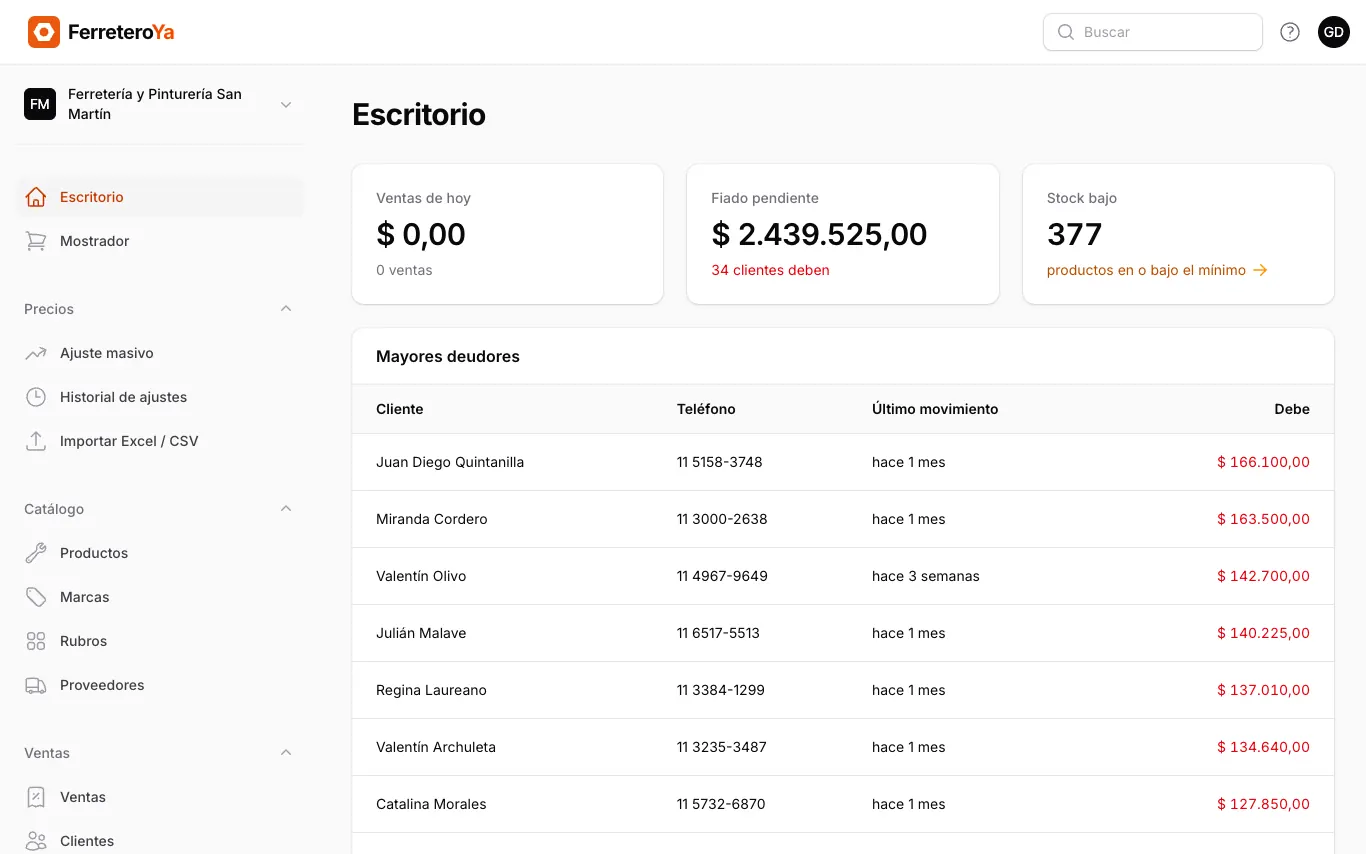Click the Productos wrench icon
The height and width of the screenshot is (854, 1366).
pyautogui.click(x=36, y=553)
